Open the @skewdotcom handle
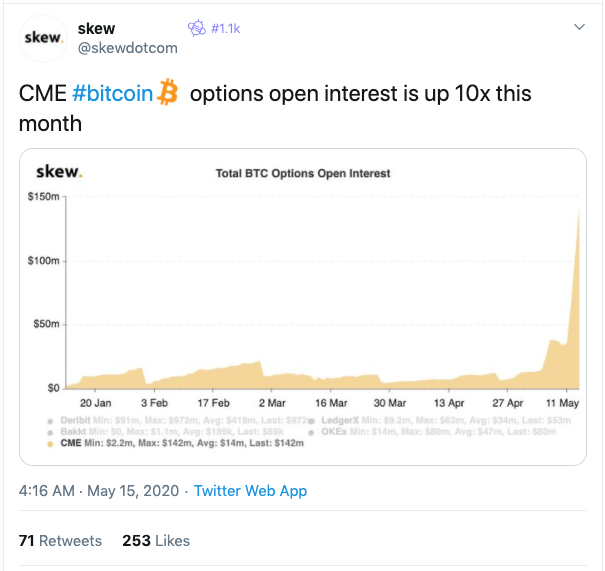This screenshot has height=571, width=605. tap(128, 48)
